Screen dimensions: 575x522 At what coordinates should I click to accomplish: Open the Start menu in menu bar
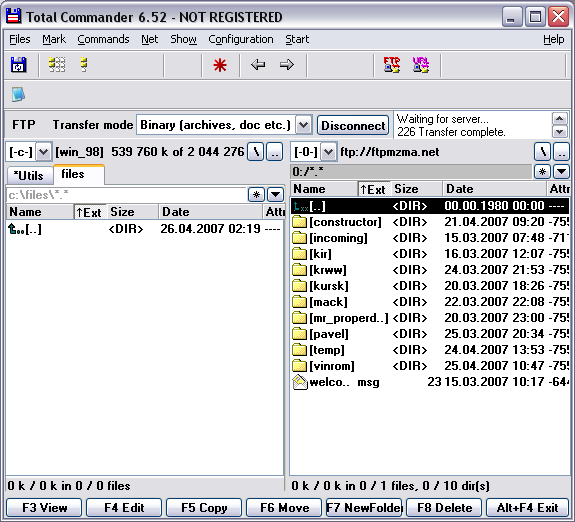pos(297,39)
